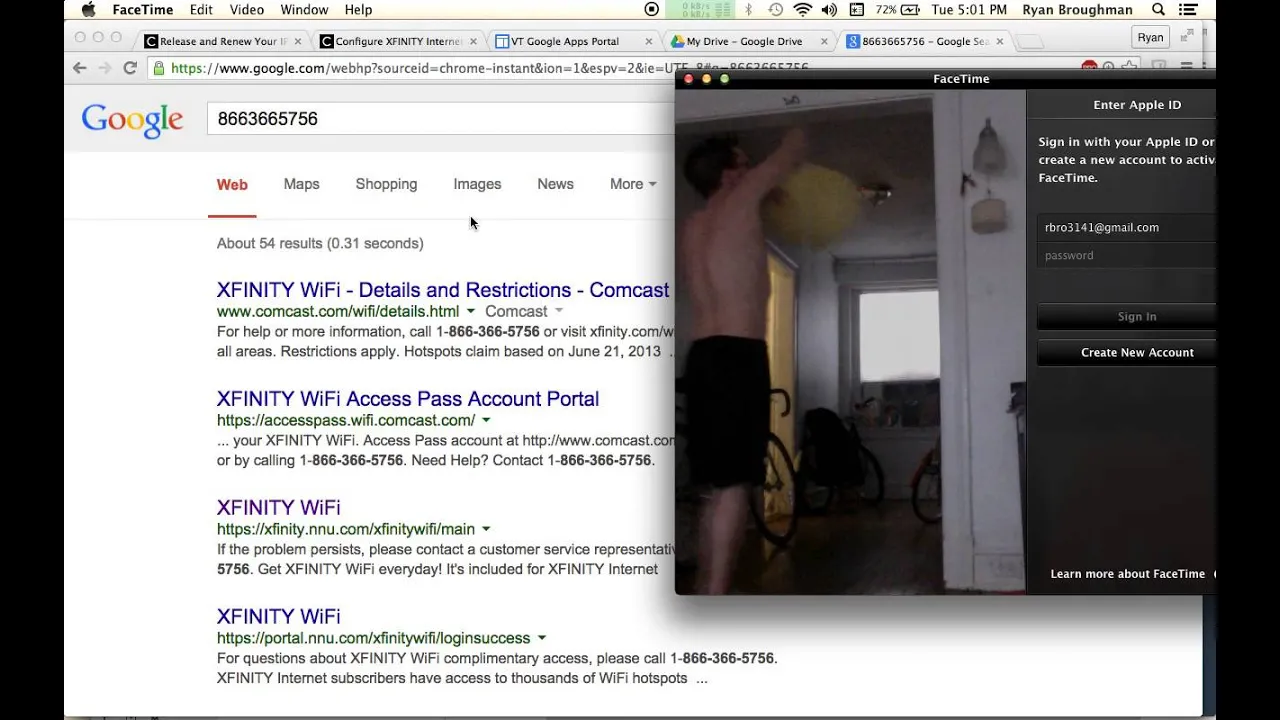
Task: Close the VT Google Apps Portal tab
Action: 648,41
